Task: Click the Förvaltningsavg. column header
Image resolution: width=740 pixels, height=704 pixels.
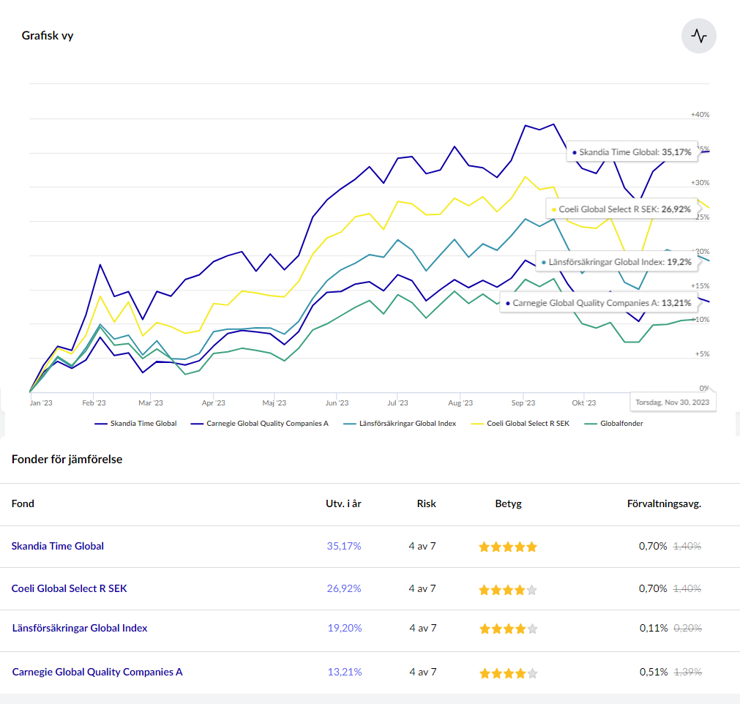Action: (x=664, y=503)
